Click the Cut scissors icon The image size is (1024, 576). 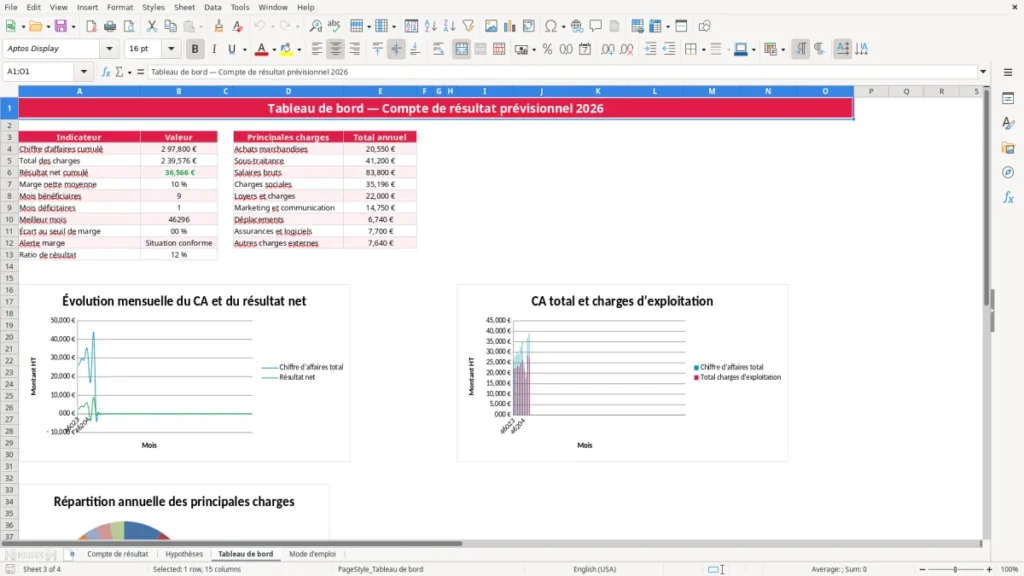[x=152, y=26]
